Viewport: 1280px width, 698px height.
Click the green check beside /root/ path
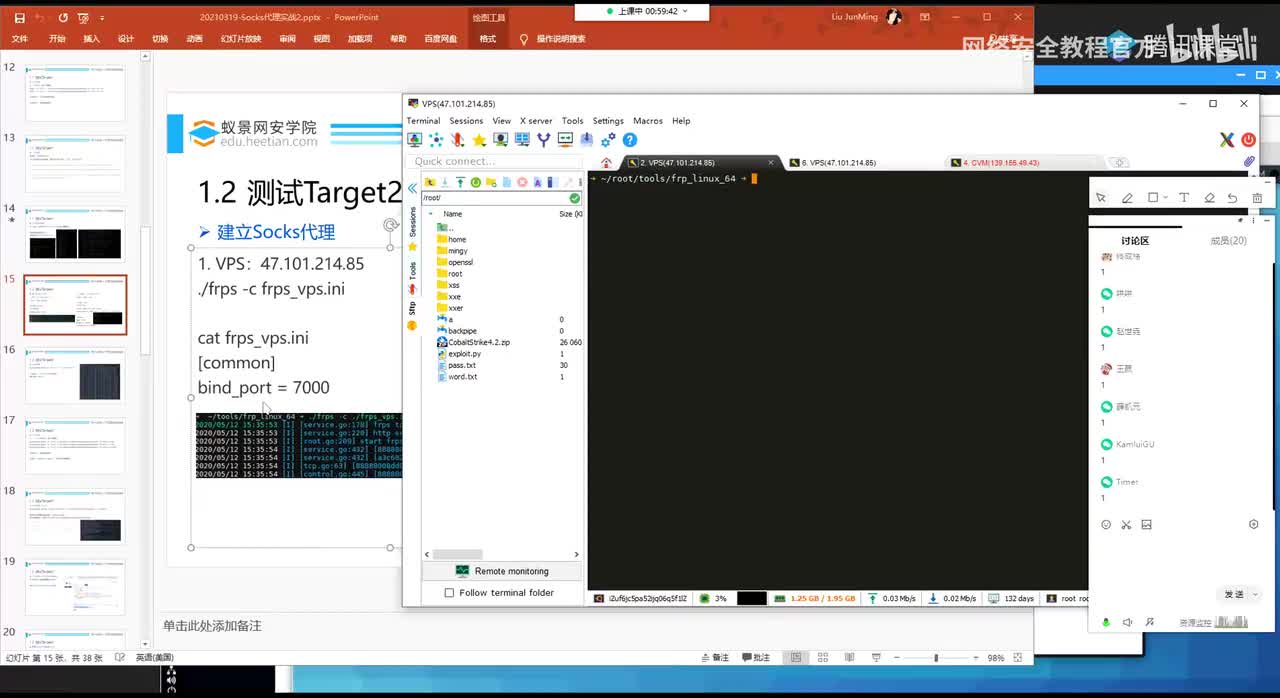click(574, 198)
